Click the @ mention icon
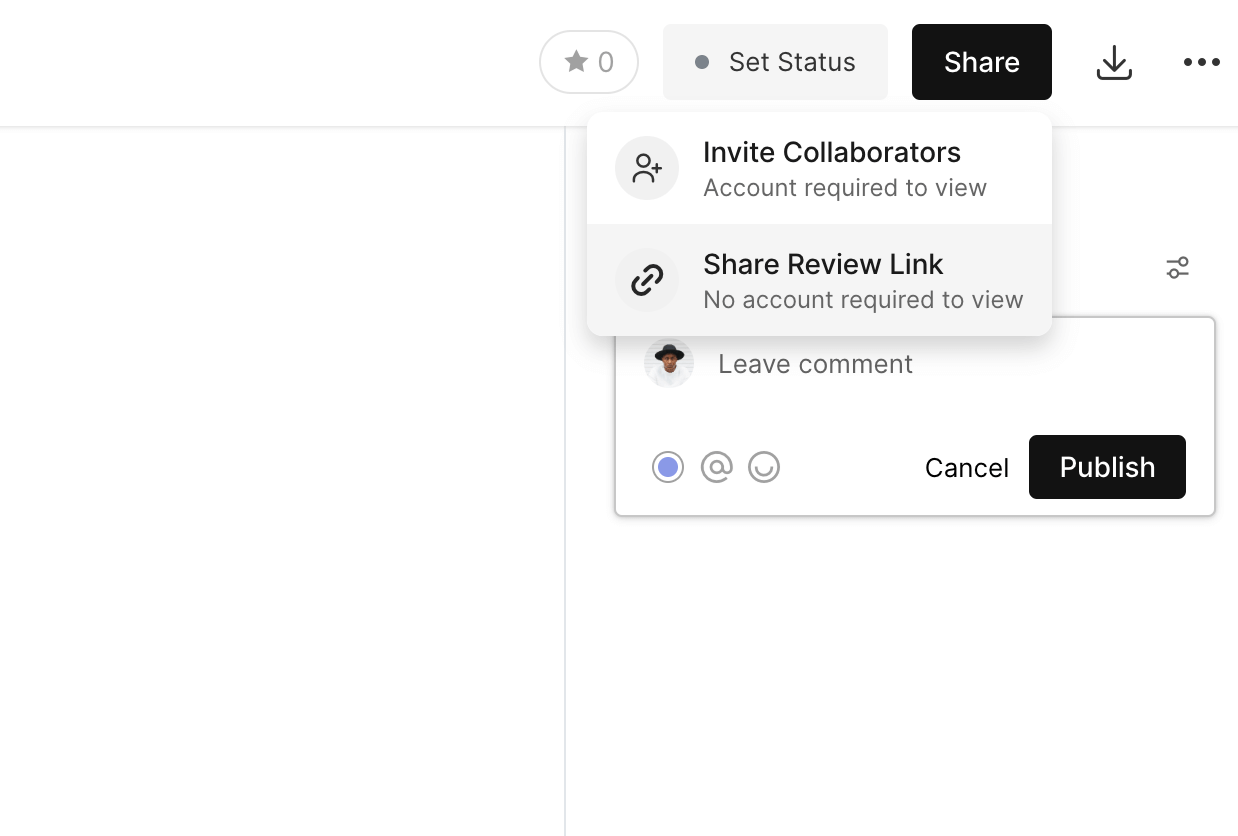Viewport: 1238px width, 836px height. 716,467
